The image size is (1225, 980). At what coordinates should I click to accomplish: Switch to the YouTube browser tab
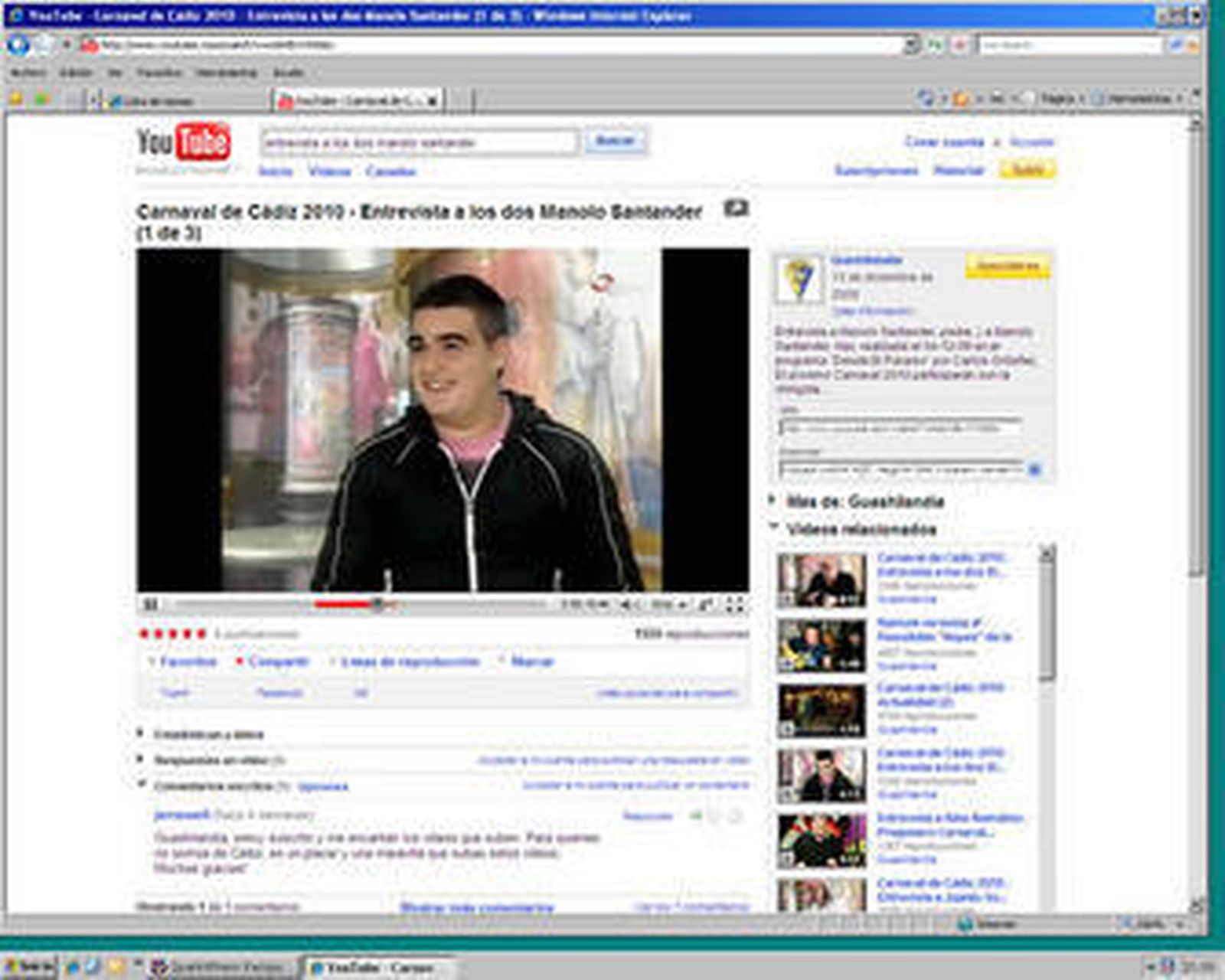358,100
